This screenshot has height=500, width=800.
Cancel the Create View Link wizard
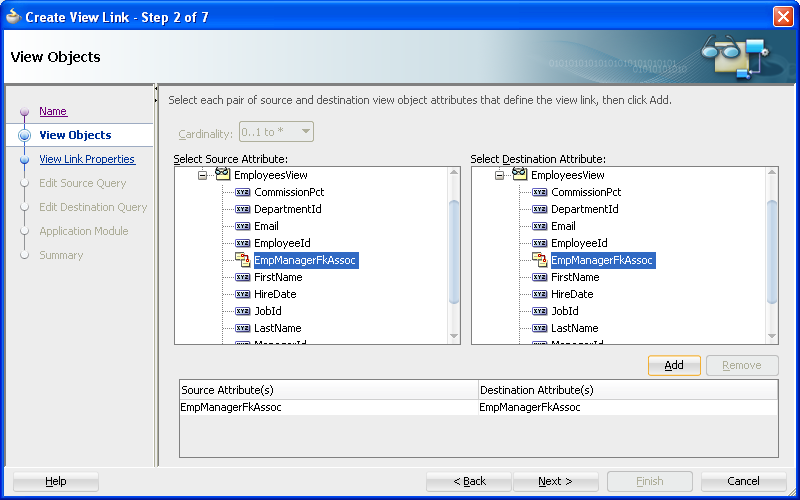click(743, 481)
